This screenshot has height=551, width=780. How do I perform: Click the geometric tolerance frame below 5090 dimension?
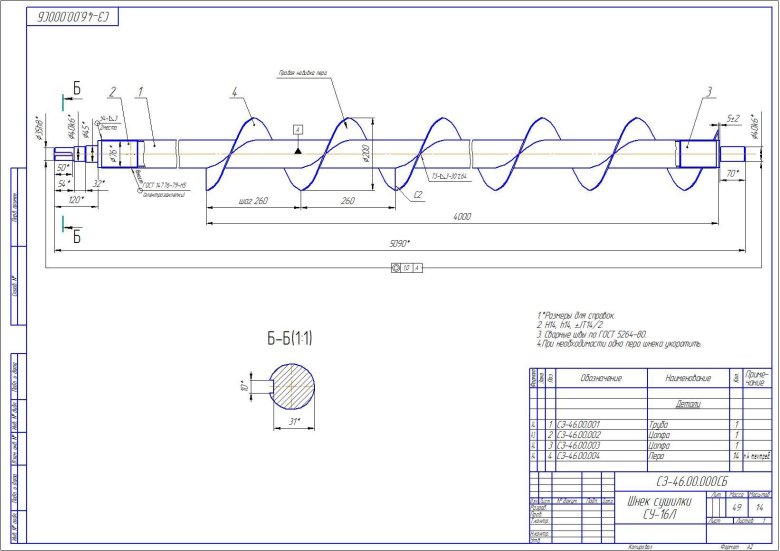tap(407, 267)
